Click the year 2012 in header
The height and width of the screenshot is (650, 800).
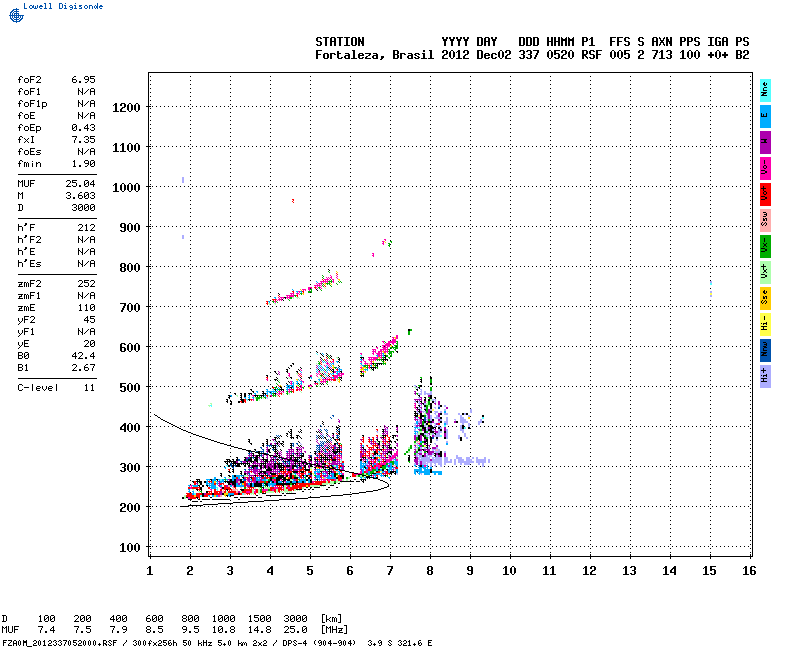pos(455,55)
